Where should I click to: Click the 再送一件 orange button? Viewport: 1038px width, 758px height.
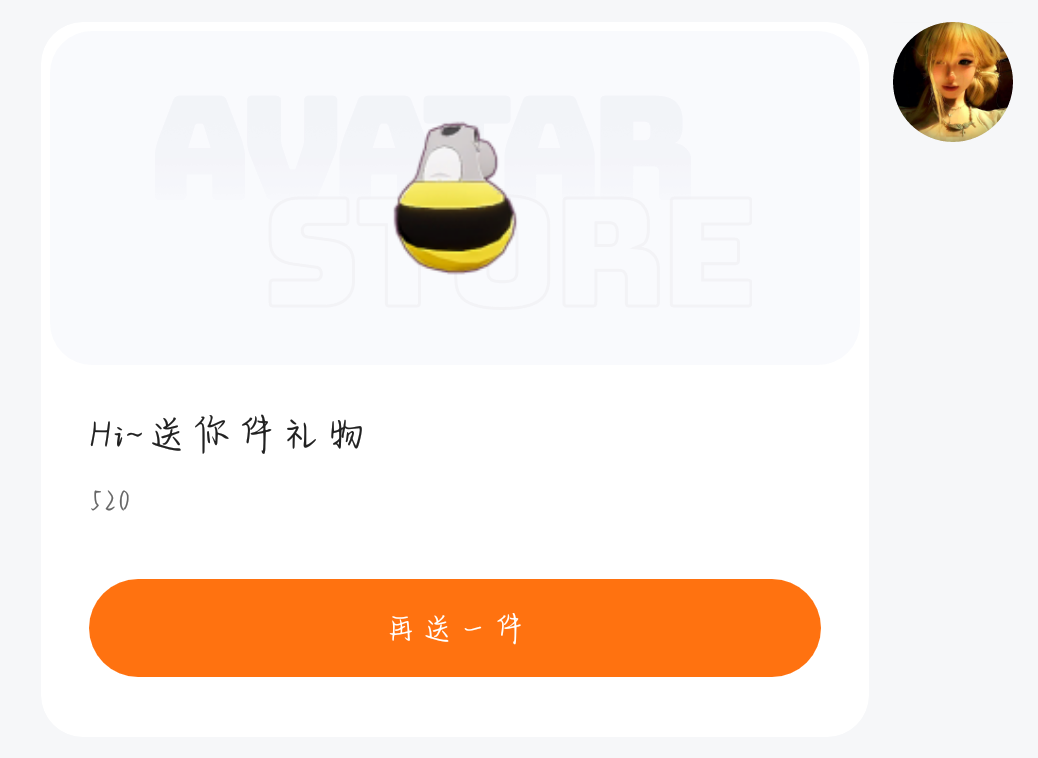[455, 628]
